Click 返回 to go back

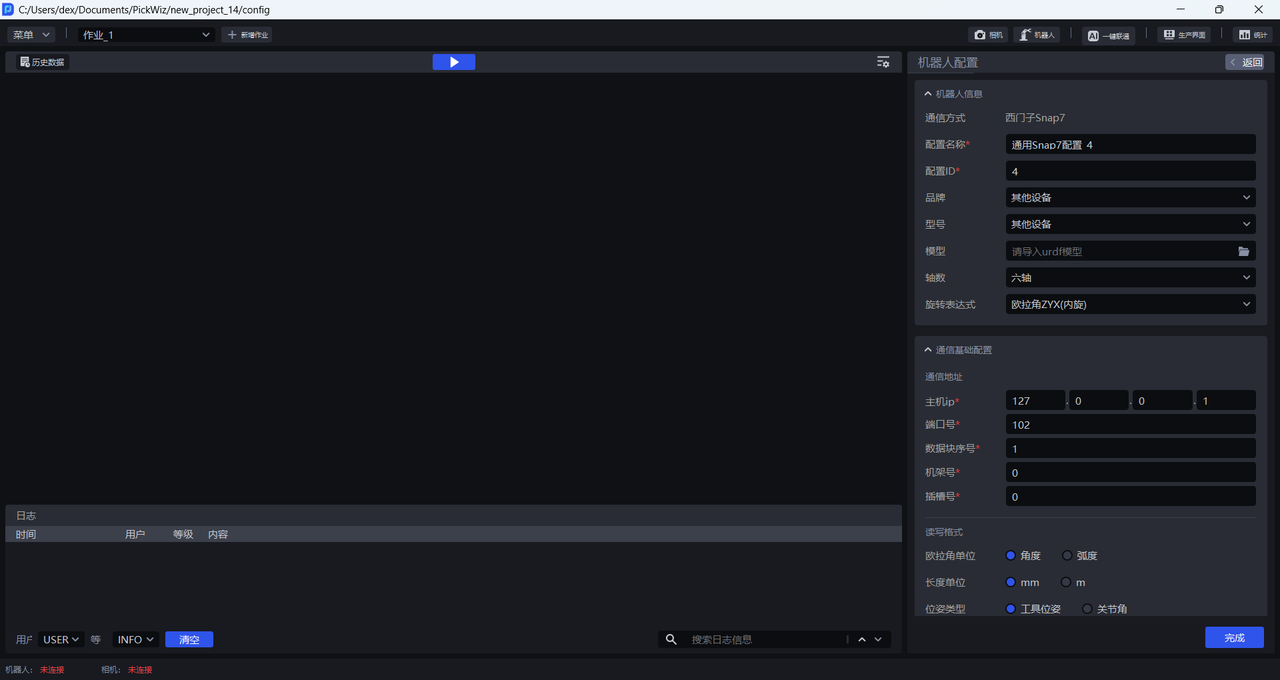coord(1245,62)
